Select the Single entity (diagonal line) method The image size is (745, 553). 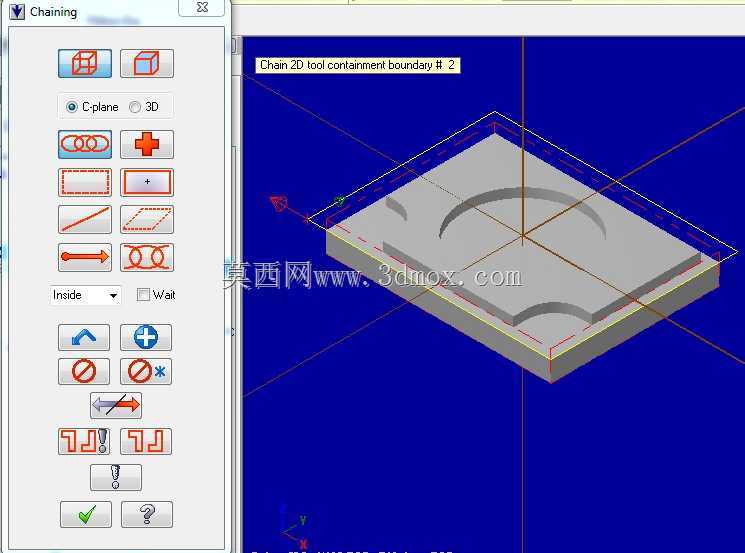tap(85, 219)
